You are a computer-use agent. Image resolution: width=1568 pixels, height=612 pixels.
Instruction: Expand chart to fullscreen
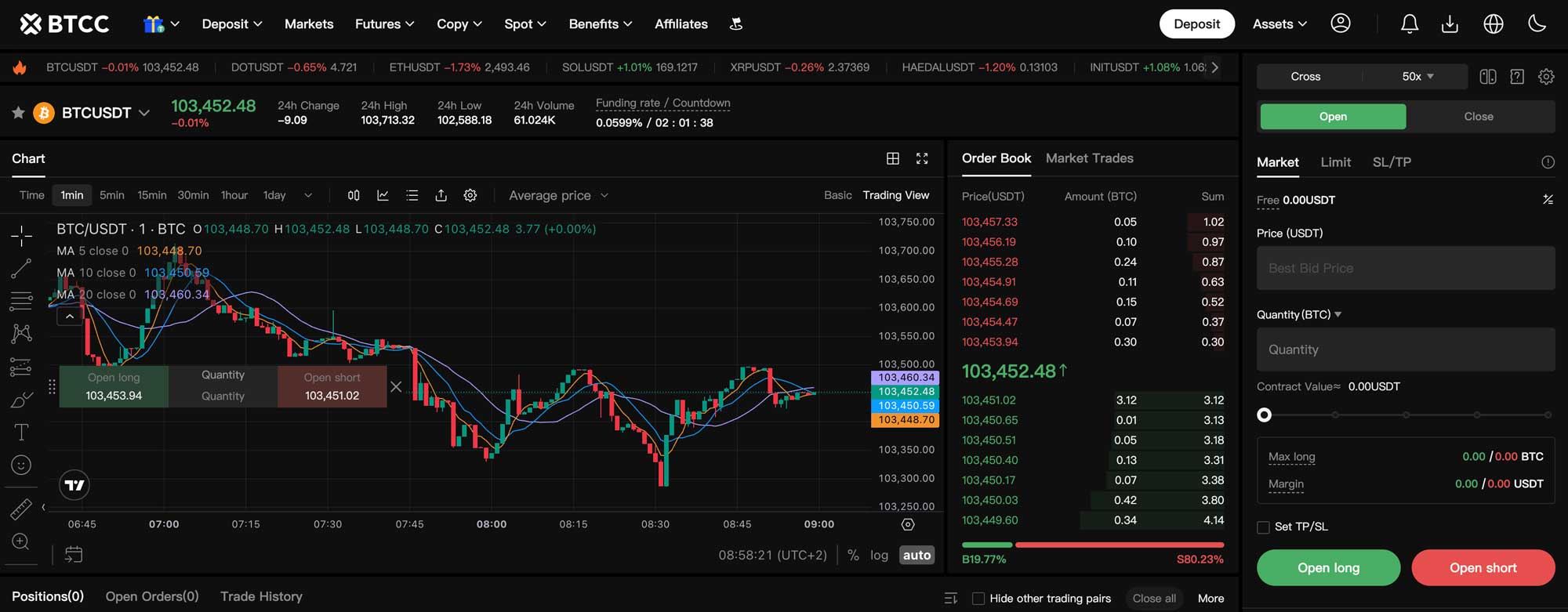click(922, 158)
